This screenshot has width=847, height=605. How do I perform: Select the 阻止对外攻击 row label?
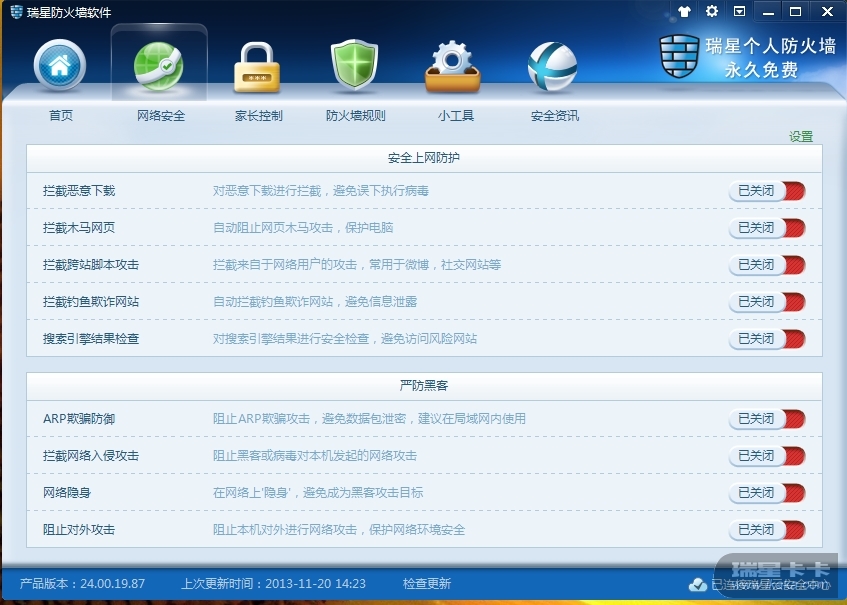point(79,530)
